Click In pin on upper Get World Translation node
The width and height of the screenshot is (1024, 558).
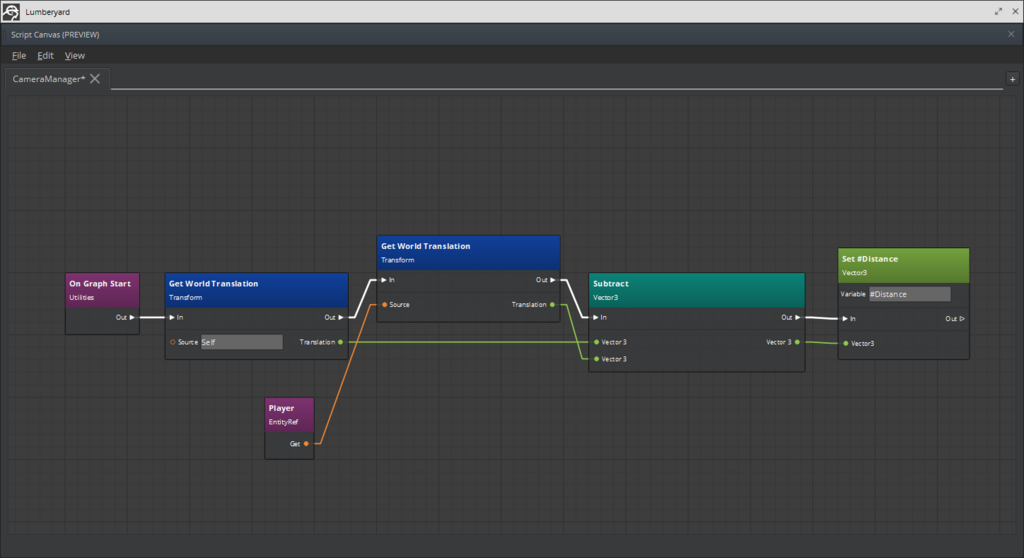click(384, 280)
